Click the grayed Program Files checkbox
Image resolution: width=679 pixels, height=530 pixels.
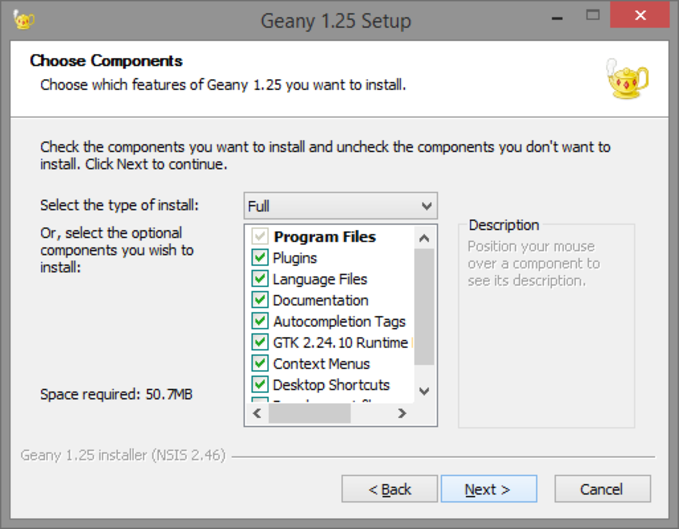(x=260, y=236)
